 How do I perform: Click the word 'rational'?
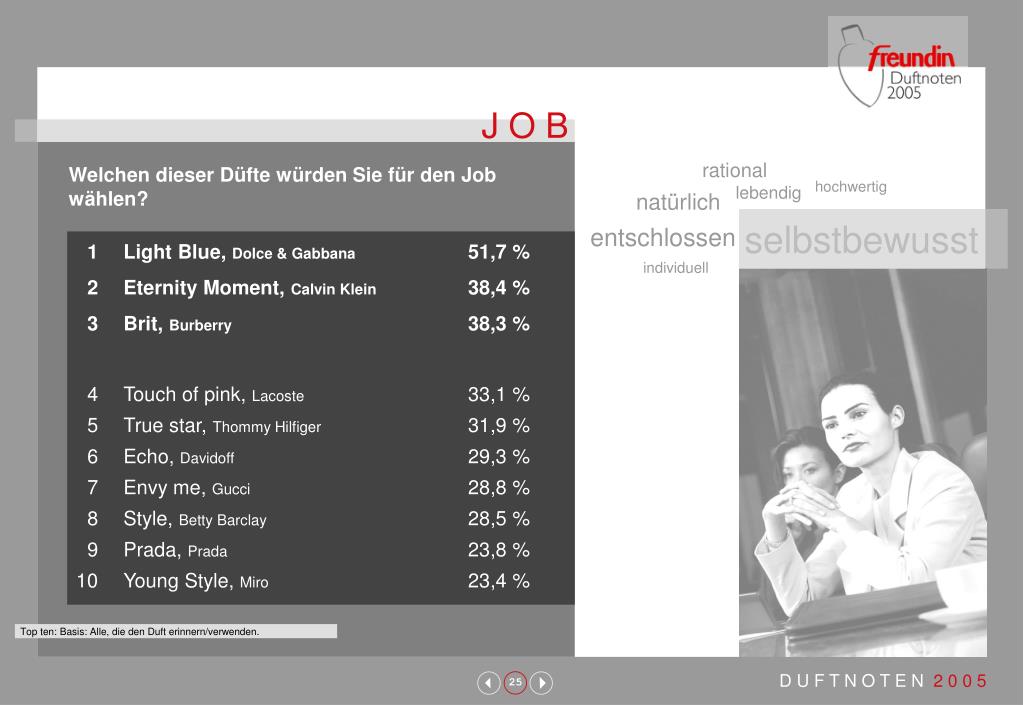point(734,170)
